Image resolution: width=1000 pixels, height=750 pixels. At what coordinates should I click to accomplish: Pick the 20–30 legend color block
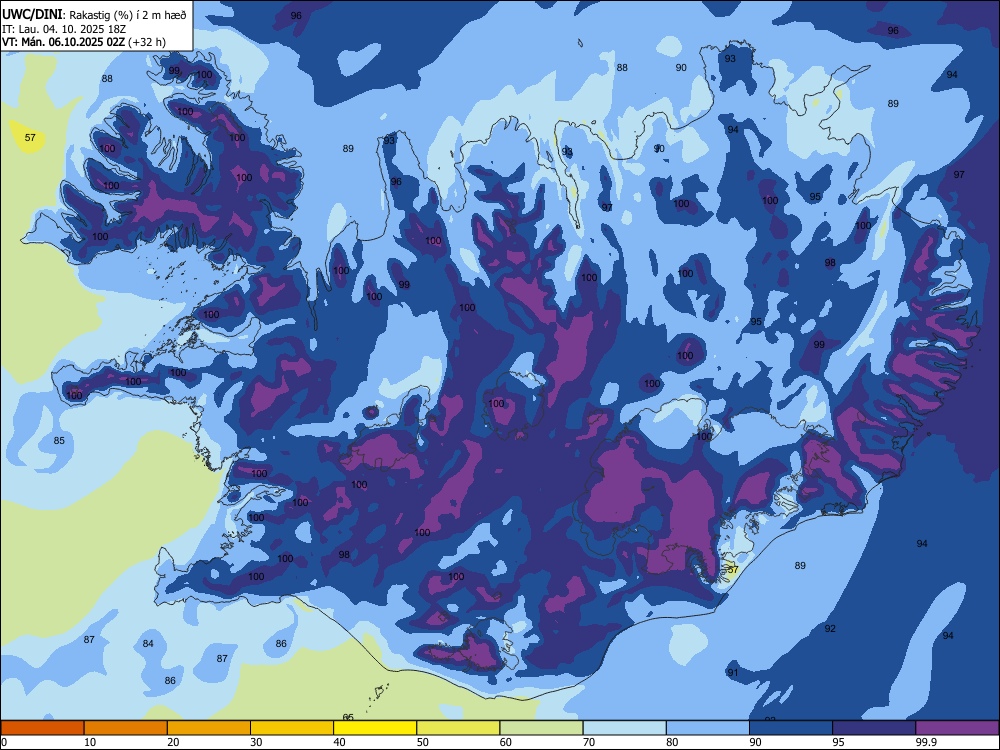pos(209,728)
